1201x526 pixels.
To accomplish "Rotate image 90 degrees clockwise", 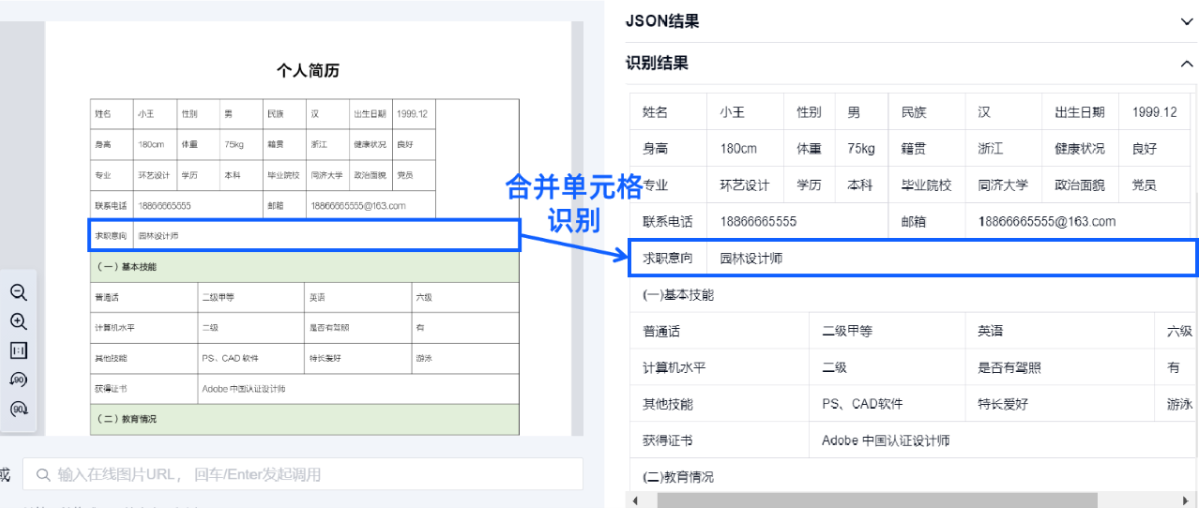I will (x=18, y=409).
